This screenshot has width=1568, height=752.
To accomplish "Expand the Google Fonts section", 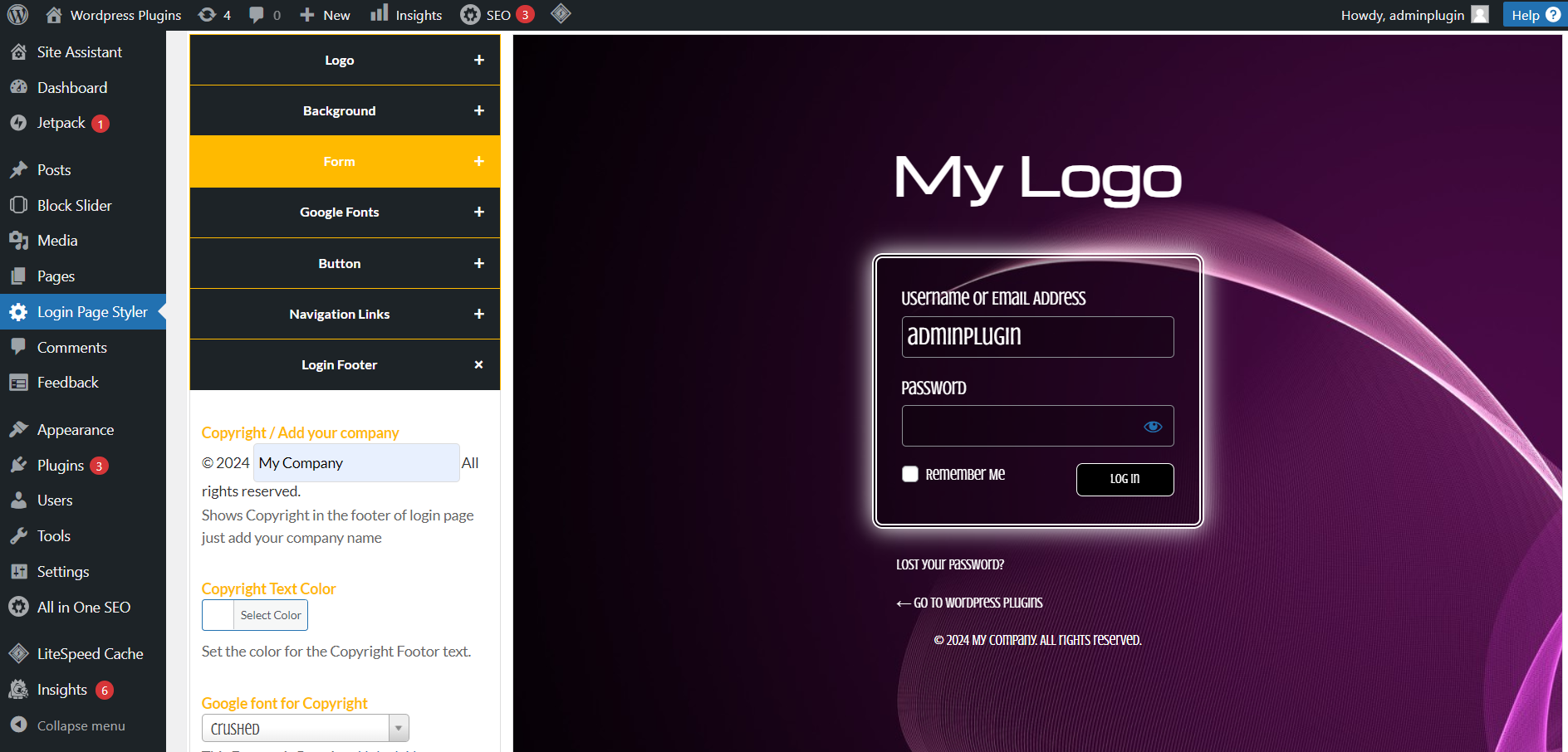I will (345, 212).
